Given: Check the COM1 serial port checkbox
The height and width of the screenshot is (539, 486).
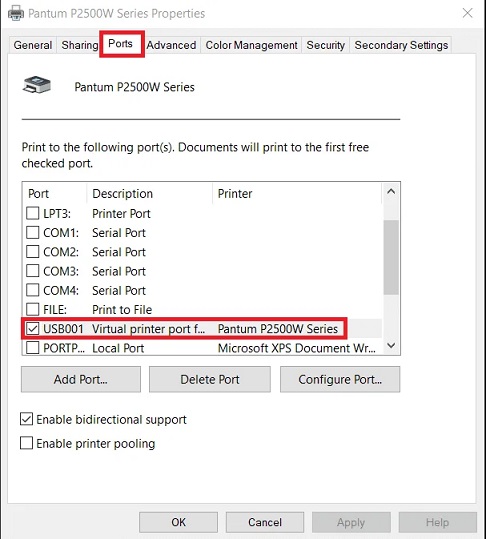Looking at the screenshot, I should [33, 233].
